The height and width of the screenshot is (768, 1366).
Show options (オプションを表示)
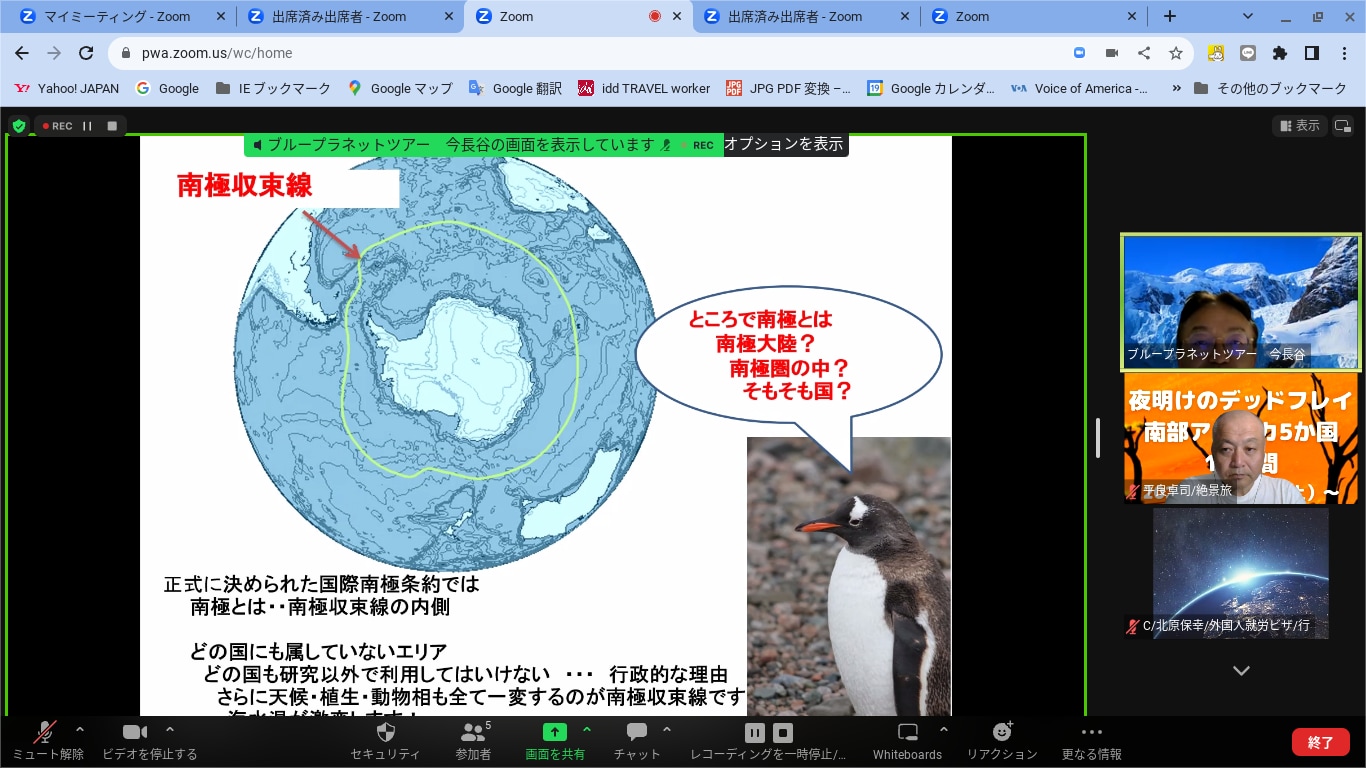(783, 144)
